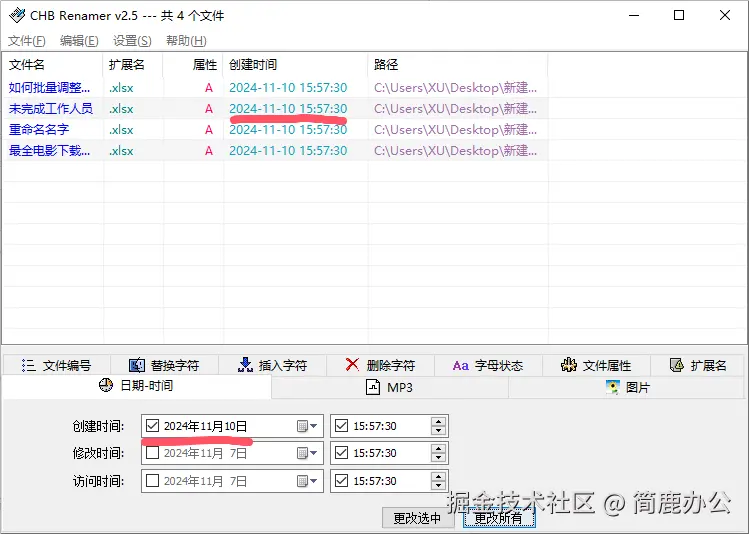The height and width of the screenshot is (534, 749).
Task: Decrease the 访问时间 time spinner down arrow
Action: (x=438, y=485)
